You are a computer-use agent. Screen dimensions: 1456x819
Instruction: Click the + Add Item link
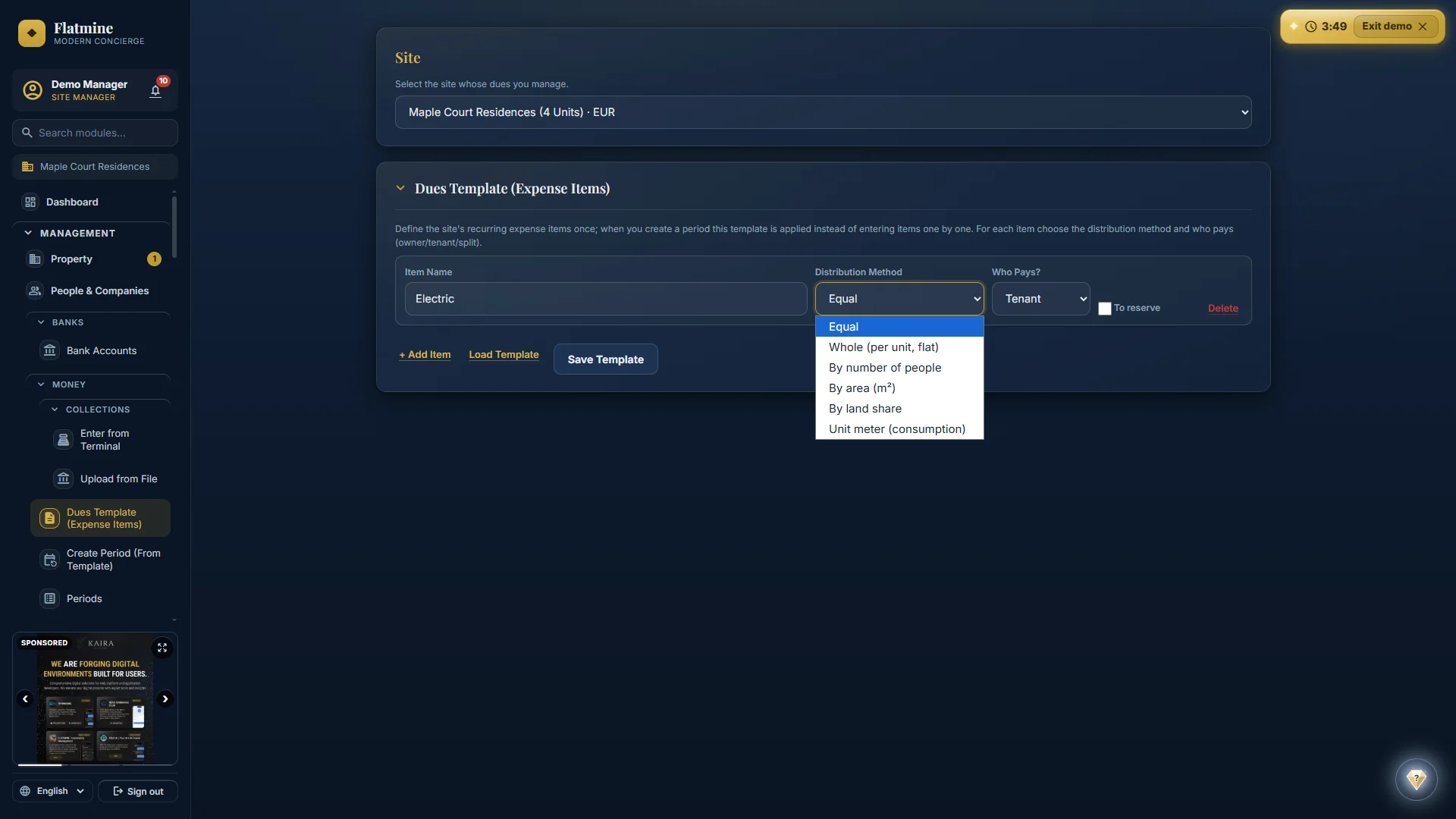425,355
